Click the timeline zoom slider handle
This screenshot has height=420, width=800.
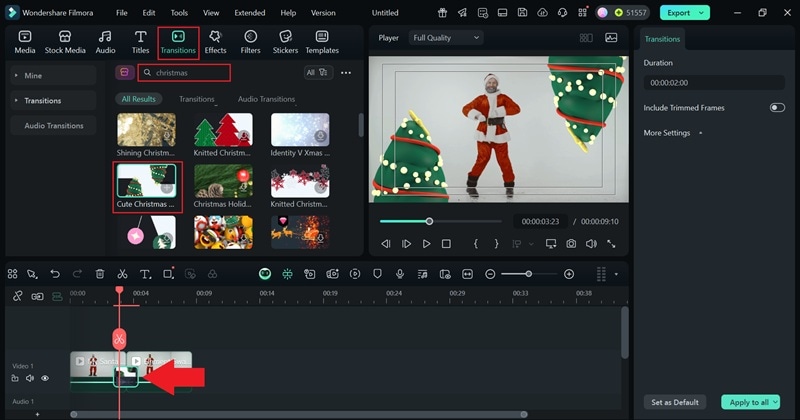(529, 274)
